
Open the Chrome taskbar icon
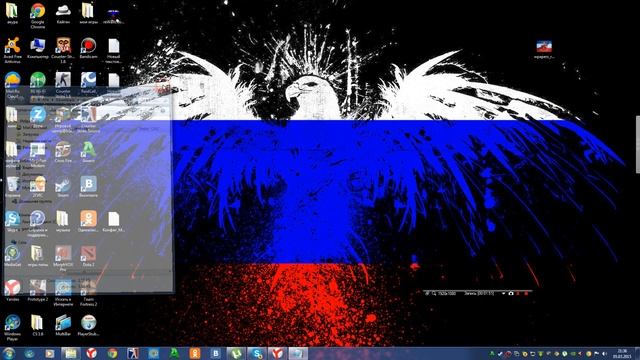tap(112, 353)
